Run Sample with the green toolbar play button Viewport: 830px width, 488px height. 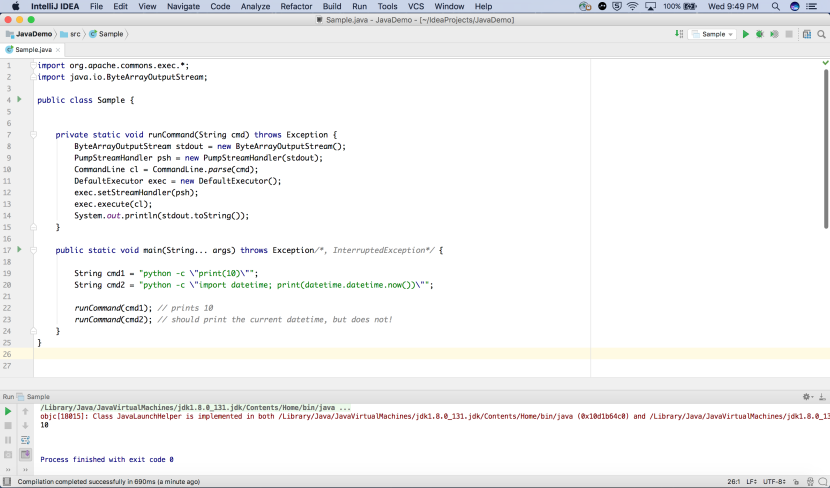coord(745,34)
